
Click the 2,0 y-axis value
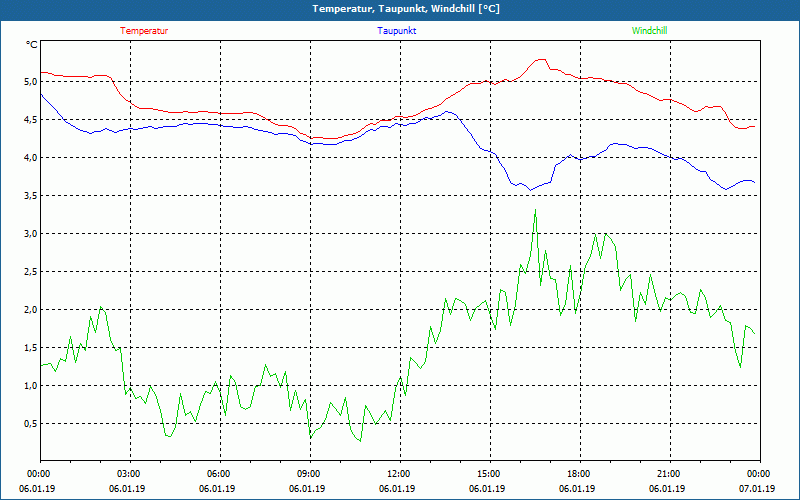pyautogui.click(x=31, y=310)
